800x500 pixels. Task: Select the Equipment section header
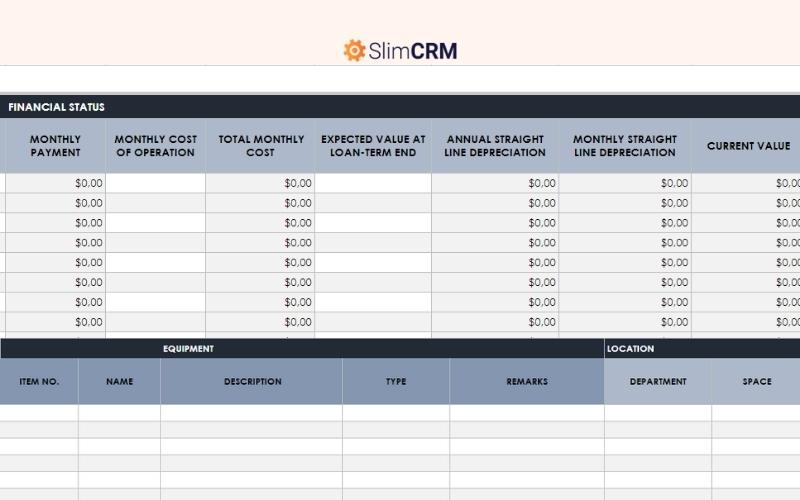[188, 349]
